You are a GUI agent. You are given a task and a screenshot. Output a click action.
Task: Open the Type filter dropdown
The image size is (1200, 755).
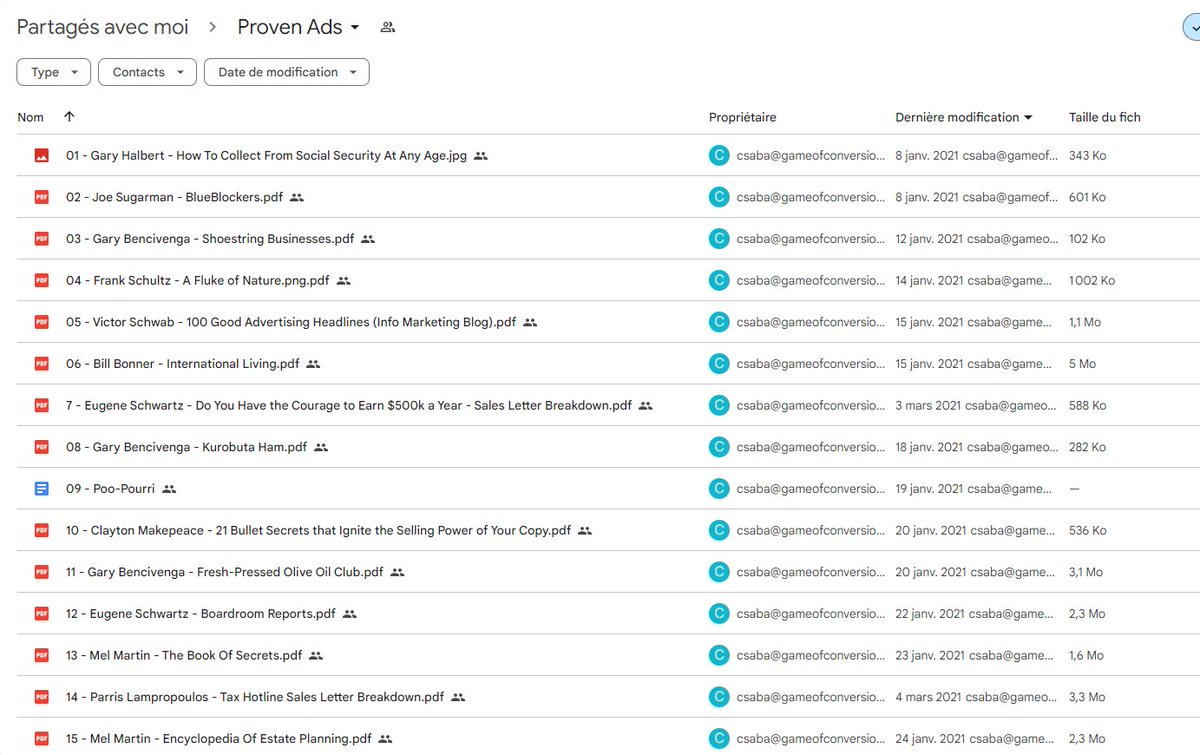[x=54, y=72]
